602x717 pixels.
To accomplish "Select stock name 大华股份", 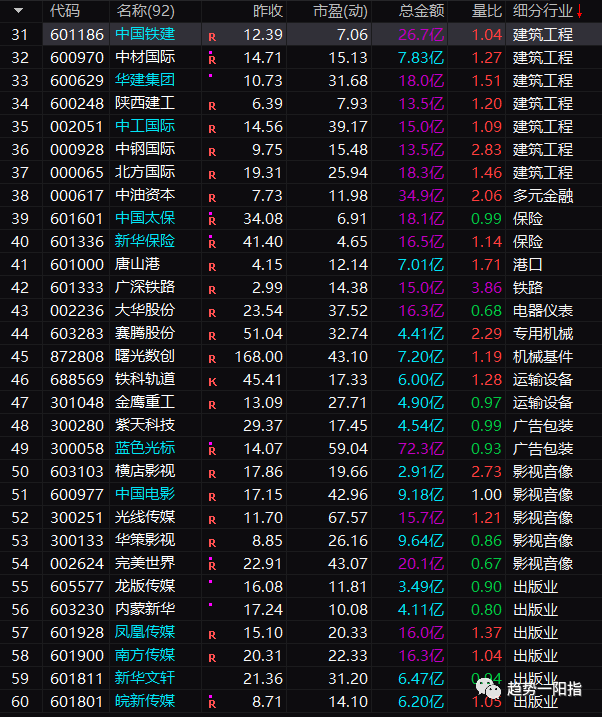I will point(145,310).
